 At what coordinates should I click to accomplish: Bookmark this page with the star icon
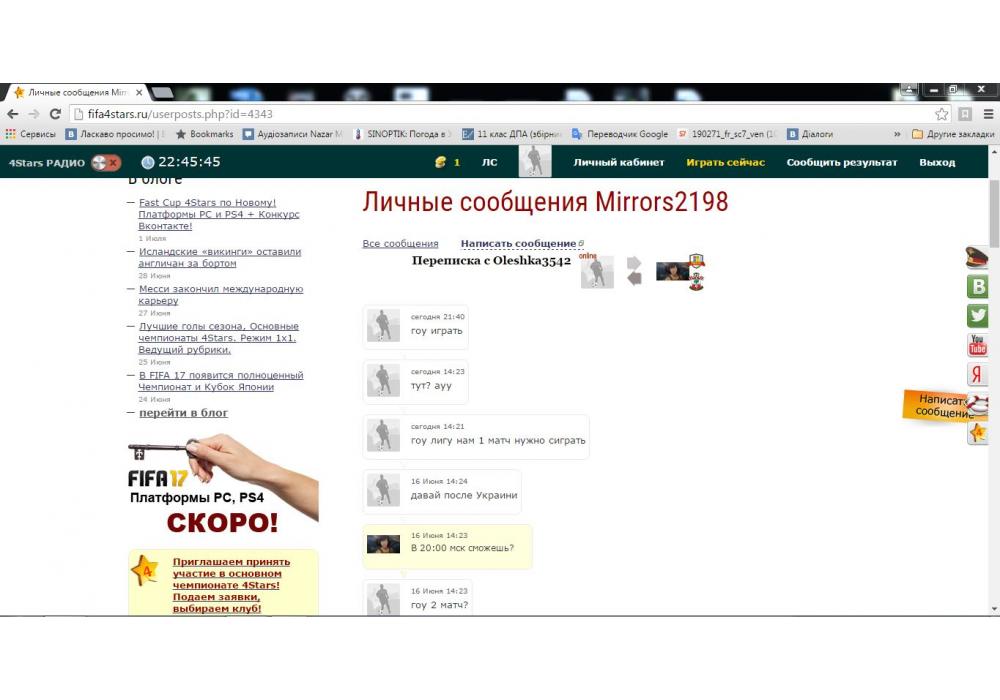tap(941, 114)
